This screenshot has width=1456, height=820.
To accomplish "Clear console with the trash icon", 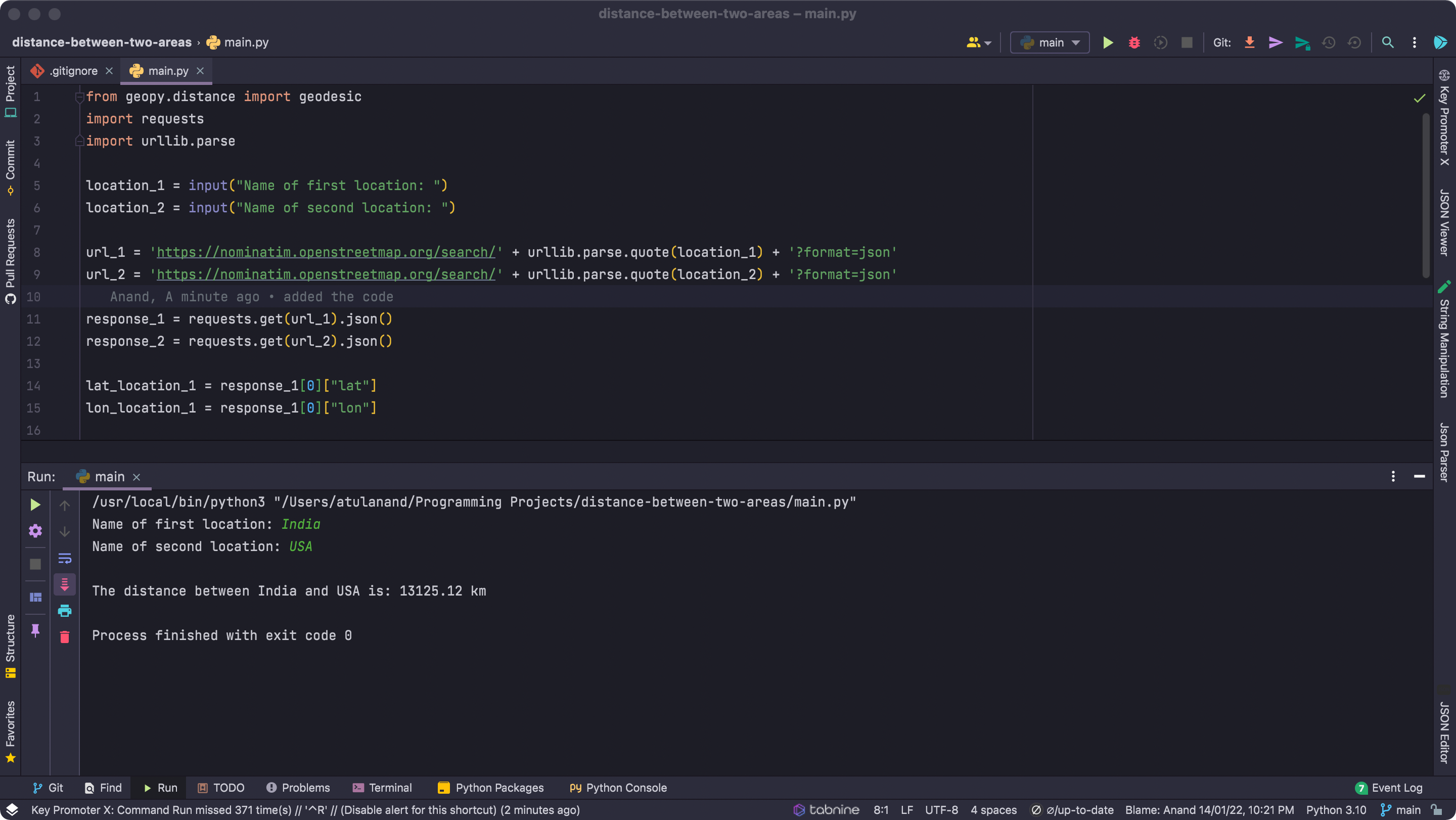I will pyautogui.click(x=64, y=637).
